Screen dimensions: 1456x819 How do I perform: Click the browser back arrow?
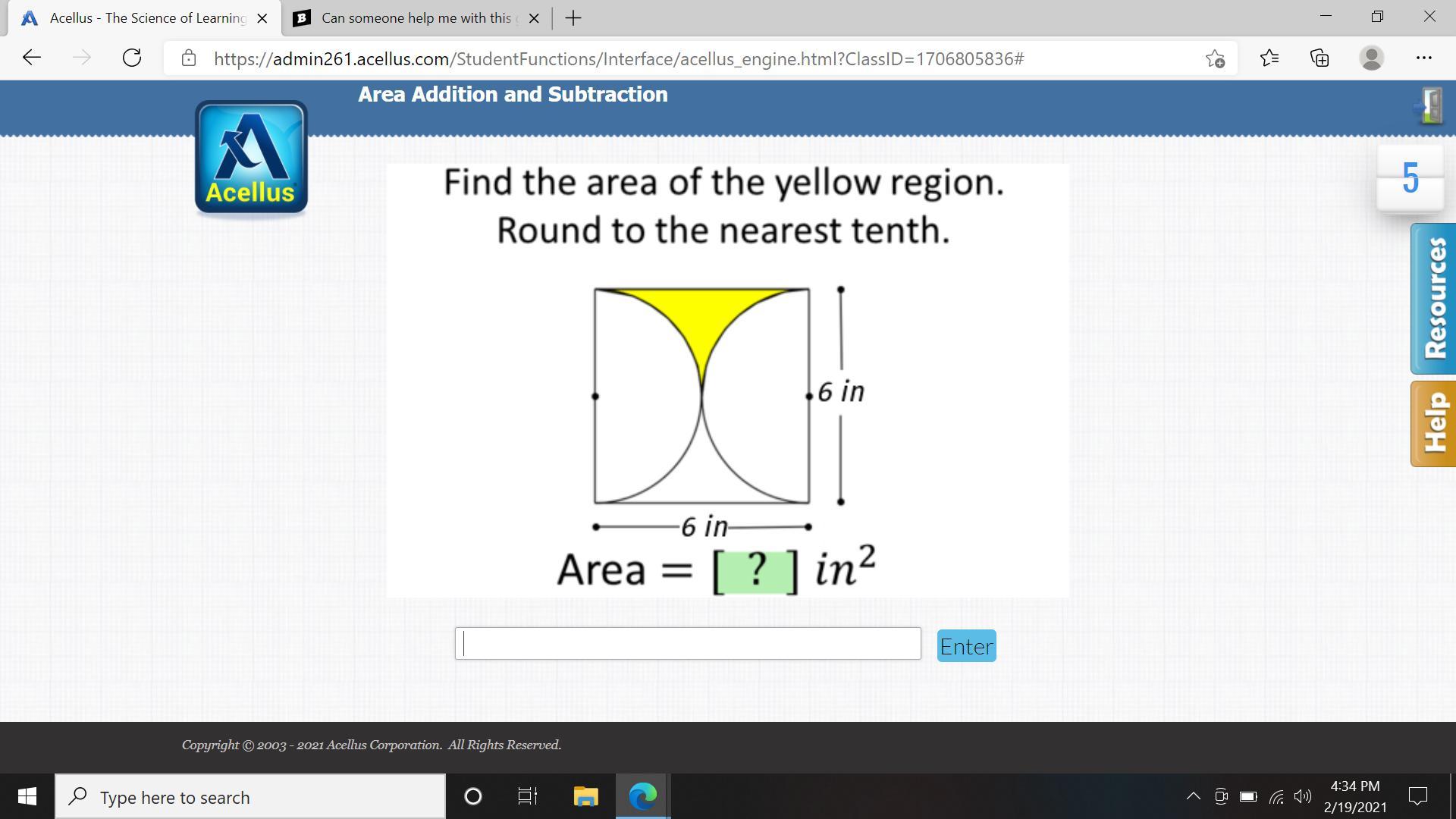32,58
